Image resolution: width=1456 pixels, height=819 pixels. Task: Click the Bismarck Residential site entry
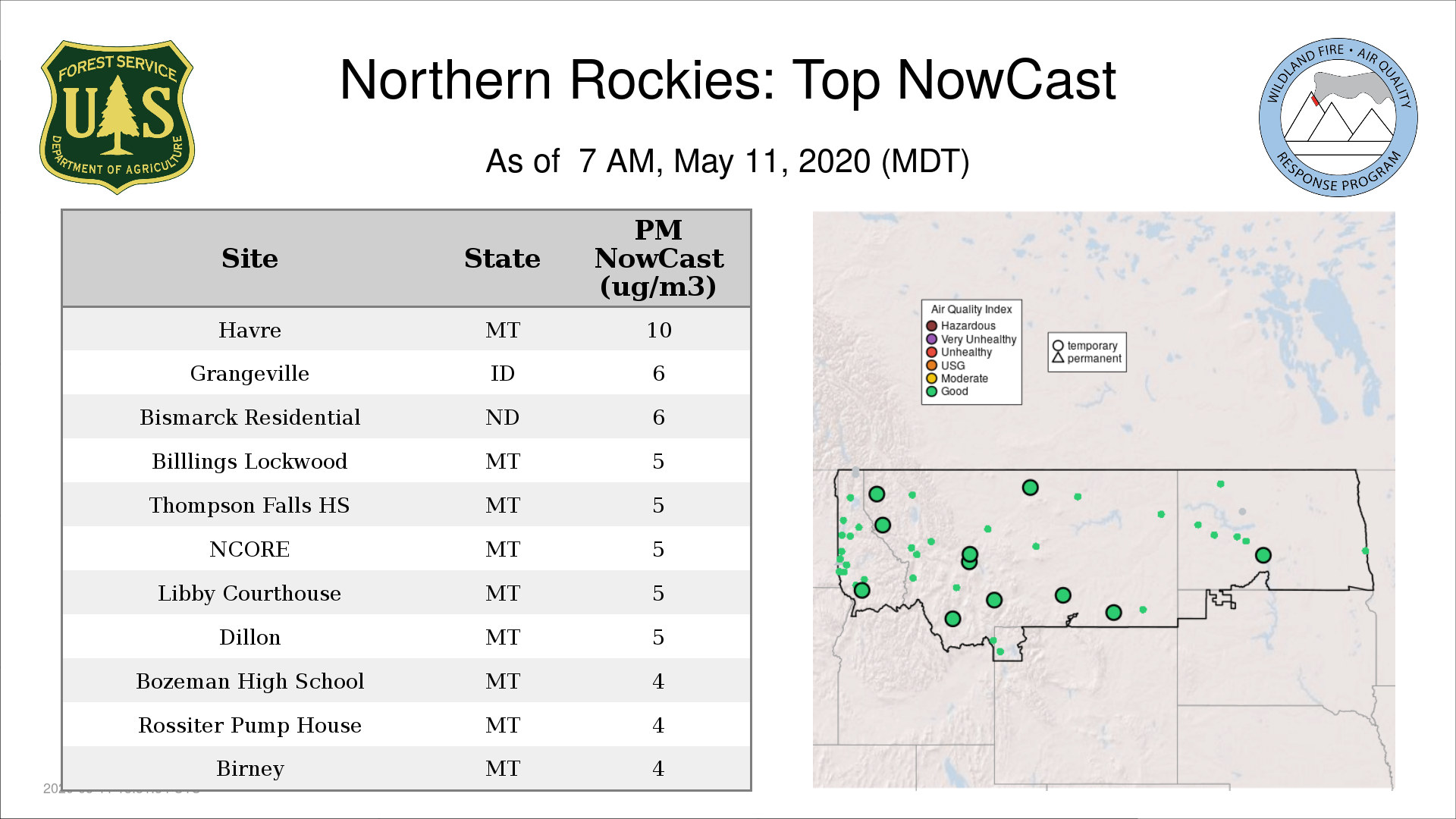click(249, 417)
